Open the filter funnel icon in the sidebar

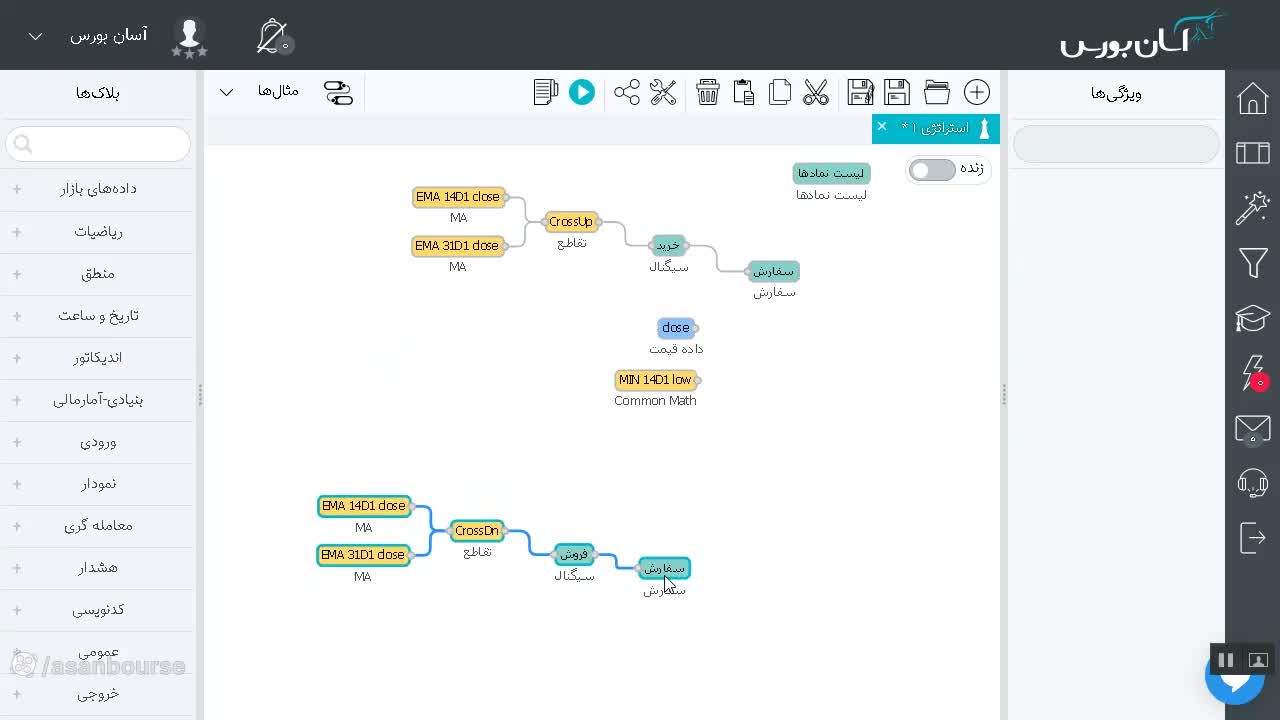click(1253, 263)
